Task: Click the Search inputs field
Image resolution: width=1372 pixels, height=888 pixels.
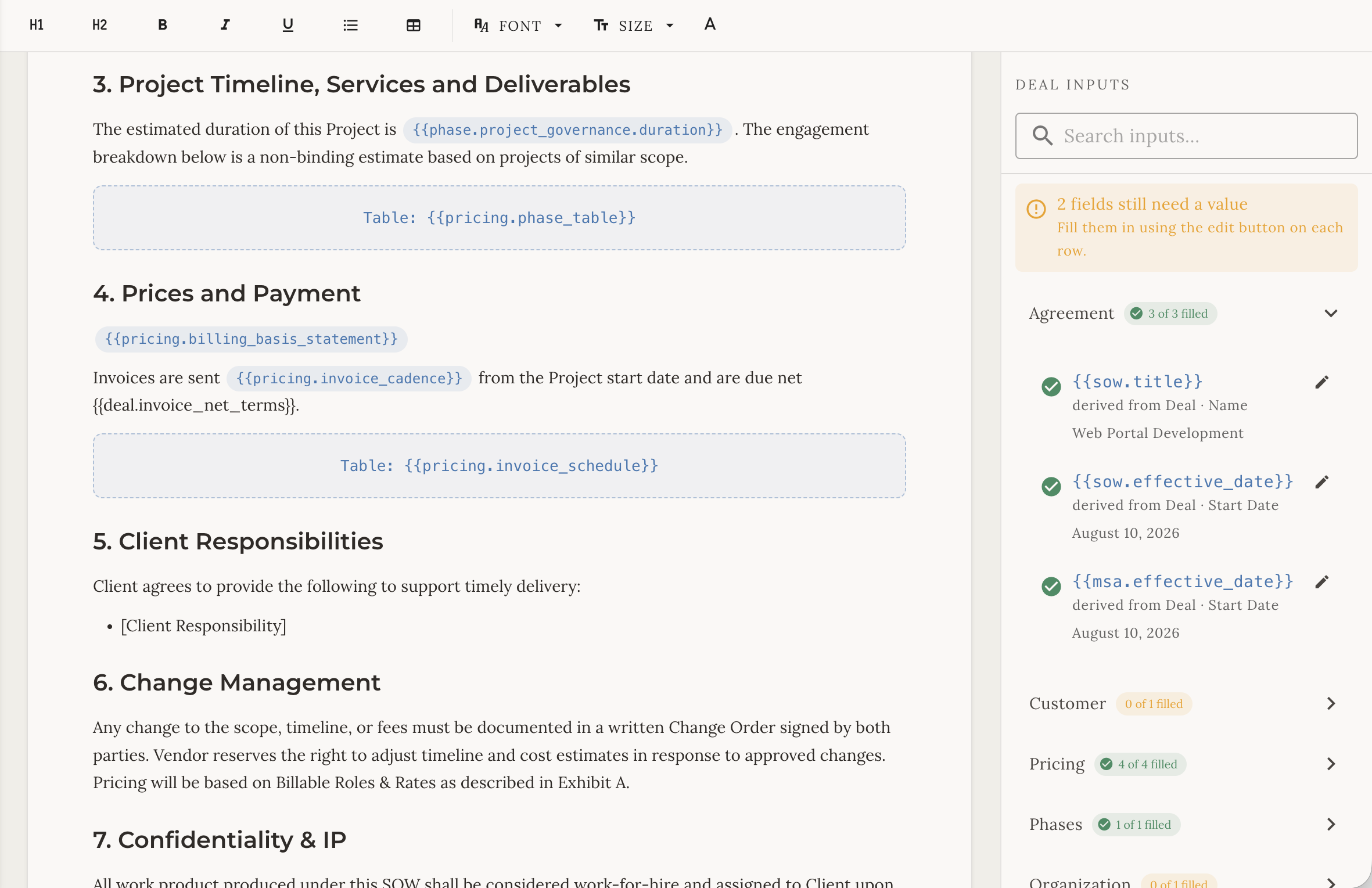Action: pyautogui.click(x=1186, y=136)
